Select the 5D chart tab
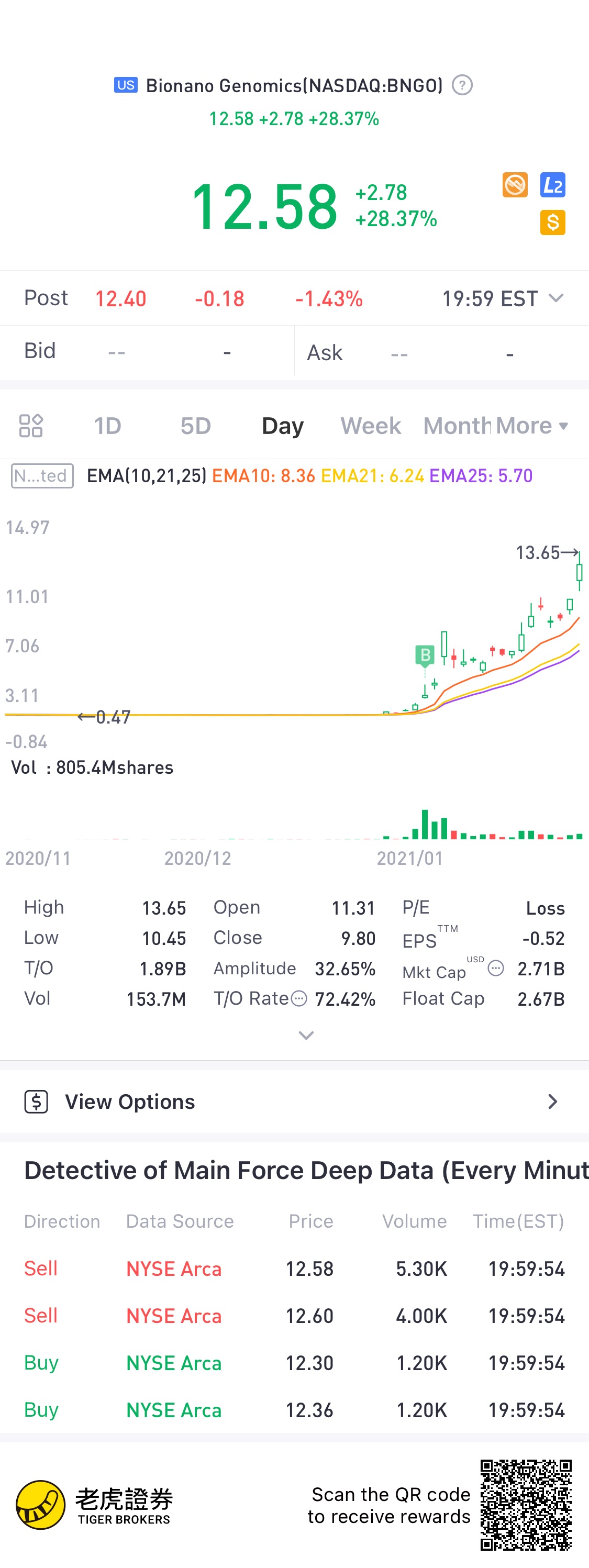The image size is (589, 1568). (x=195, y=426)
